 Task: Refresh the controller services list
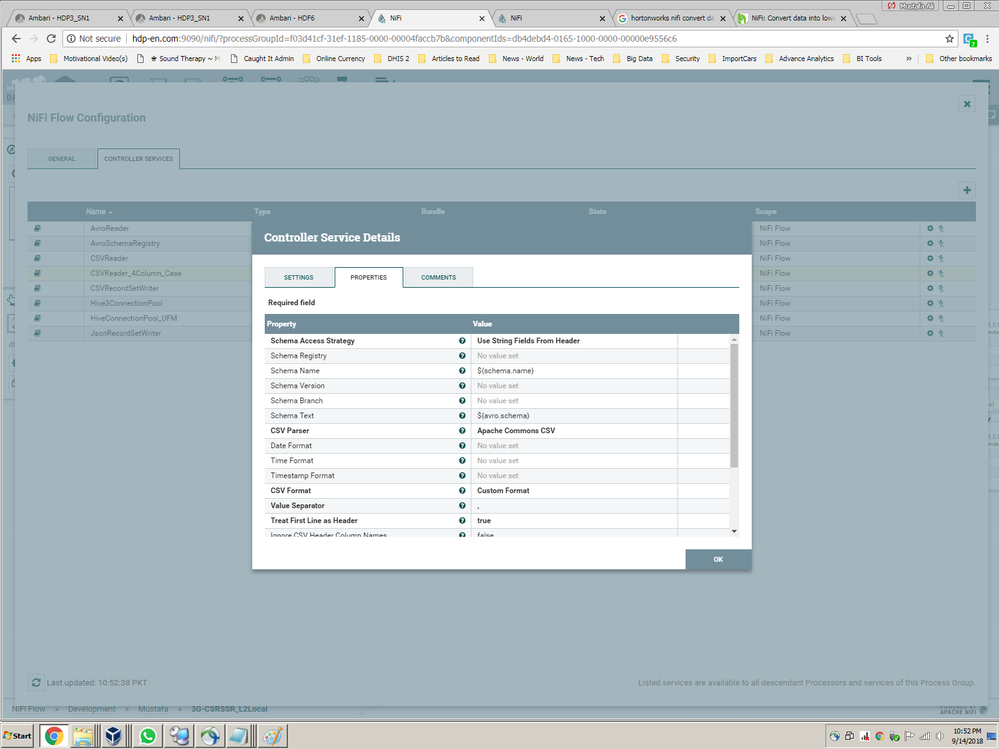click(x=37, y=682)
